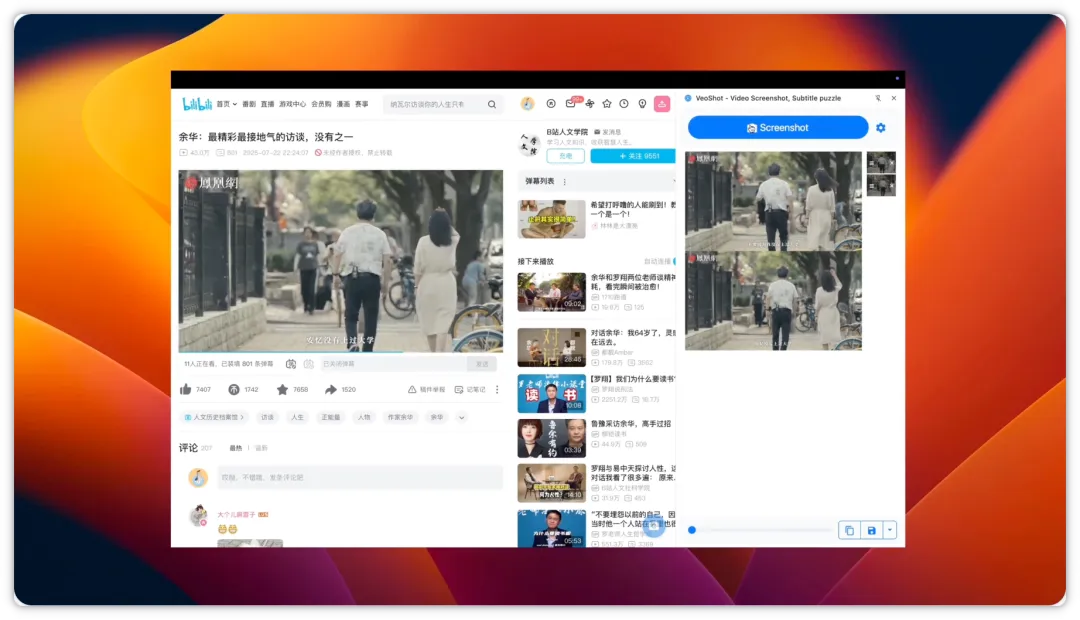Expand the 弹幕列表 panel chevron
The height and width of the screenshot is (620, 1080).
pyautogui.click(x=673, y=181)
